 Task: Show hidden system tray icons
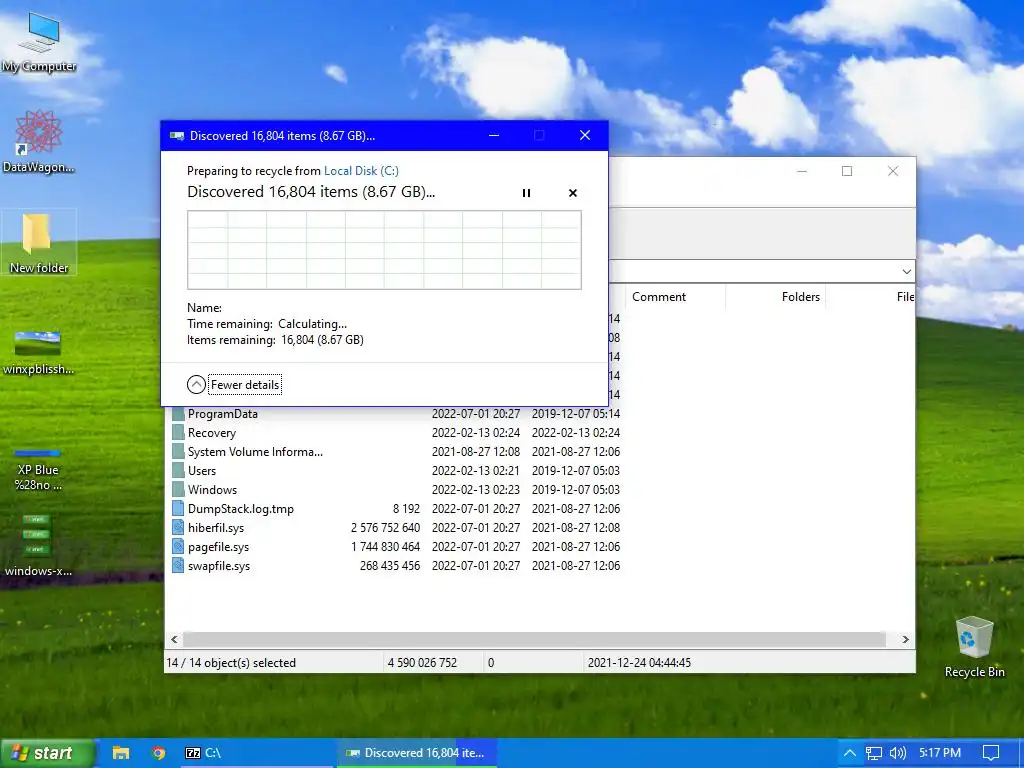849,753
